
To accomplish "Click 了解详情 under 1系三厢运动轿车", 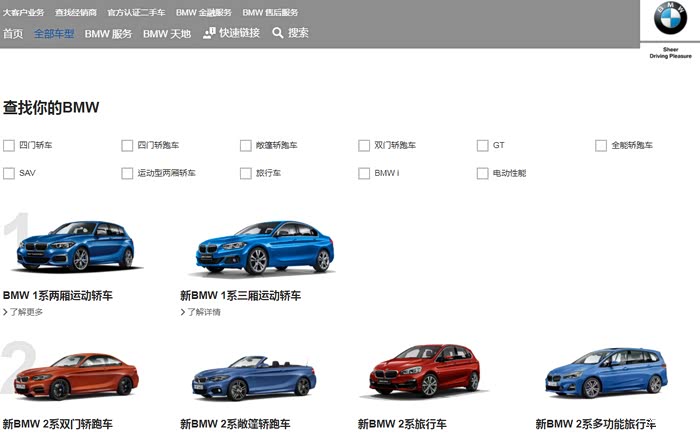I will coord(204,312).
